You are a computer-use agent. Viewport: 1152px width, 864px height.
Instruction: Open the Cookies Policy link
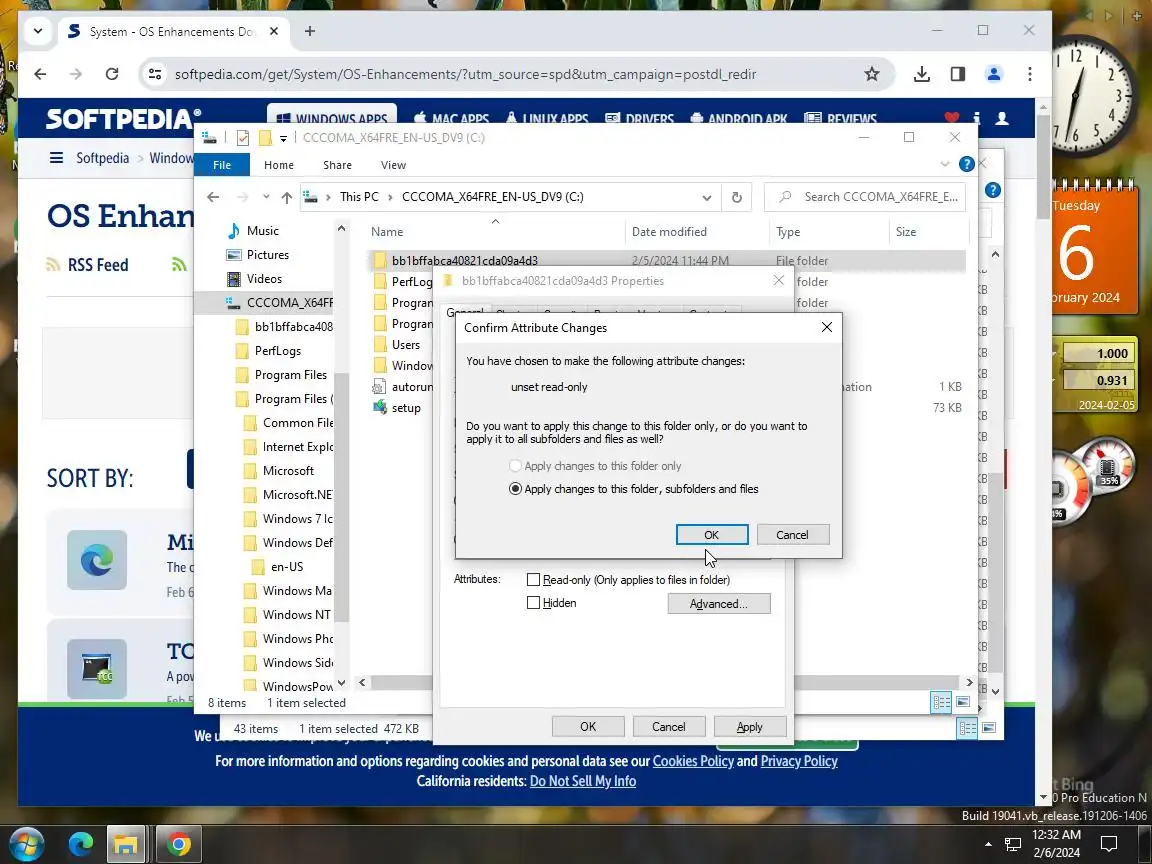693,761
